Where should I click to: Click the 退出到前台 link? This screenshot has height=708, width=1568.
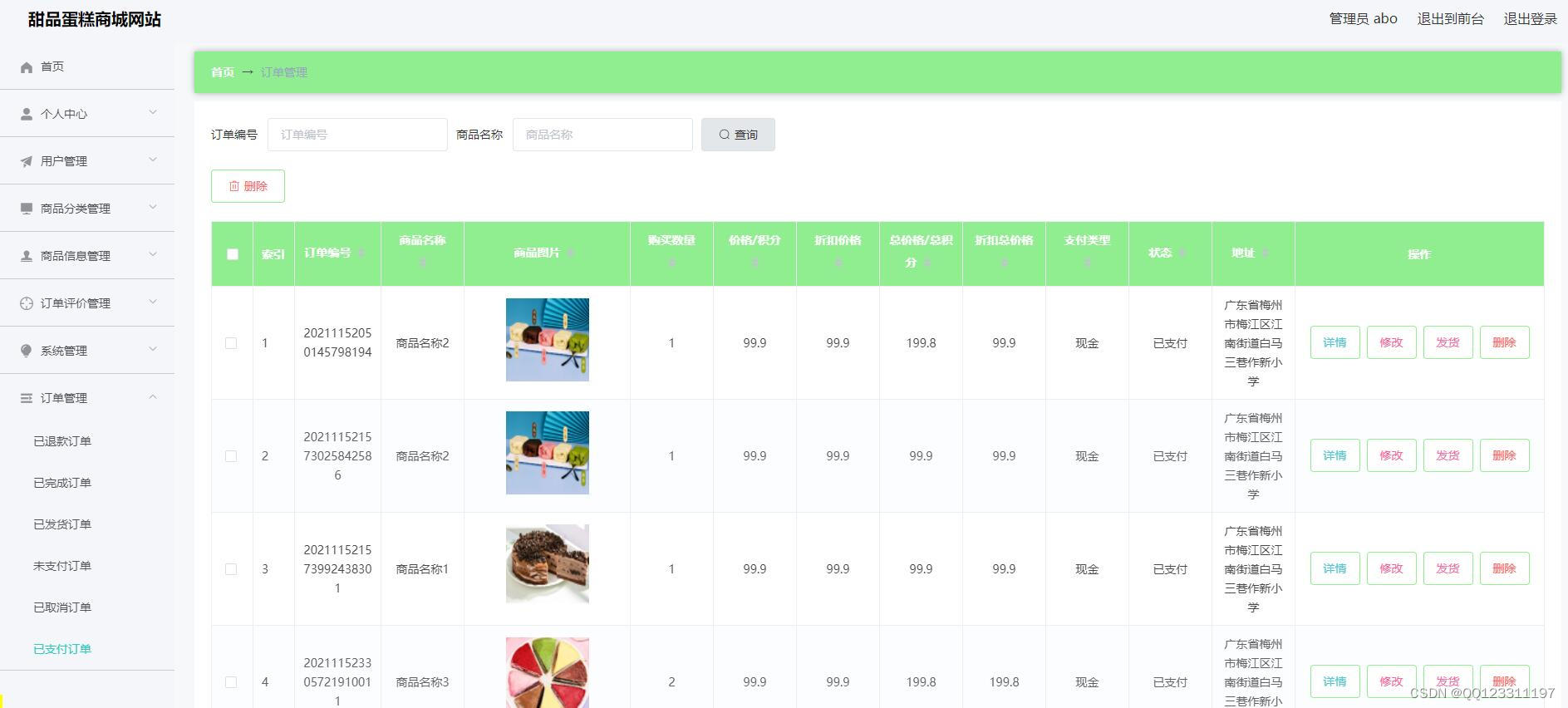tap(1450, 19)
